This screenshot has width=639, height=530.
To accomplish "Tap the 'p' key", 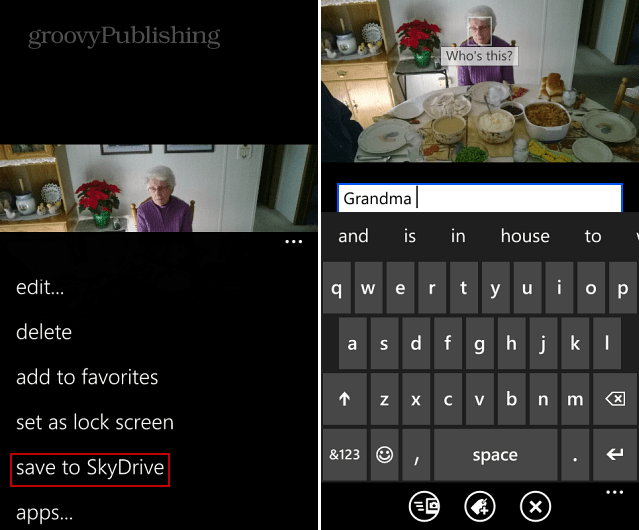I will click(x=623, y=288).
